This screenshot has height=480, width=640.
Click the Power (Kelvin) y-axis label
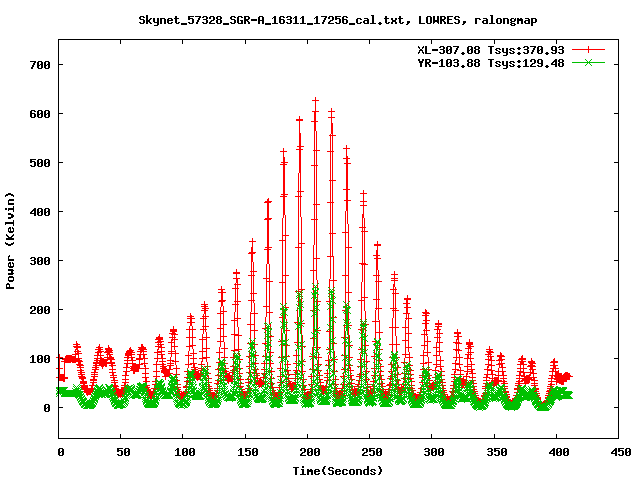coord(11,239)
